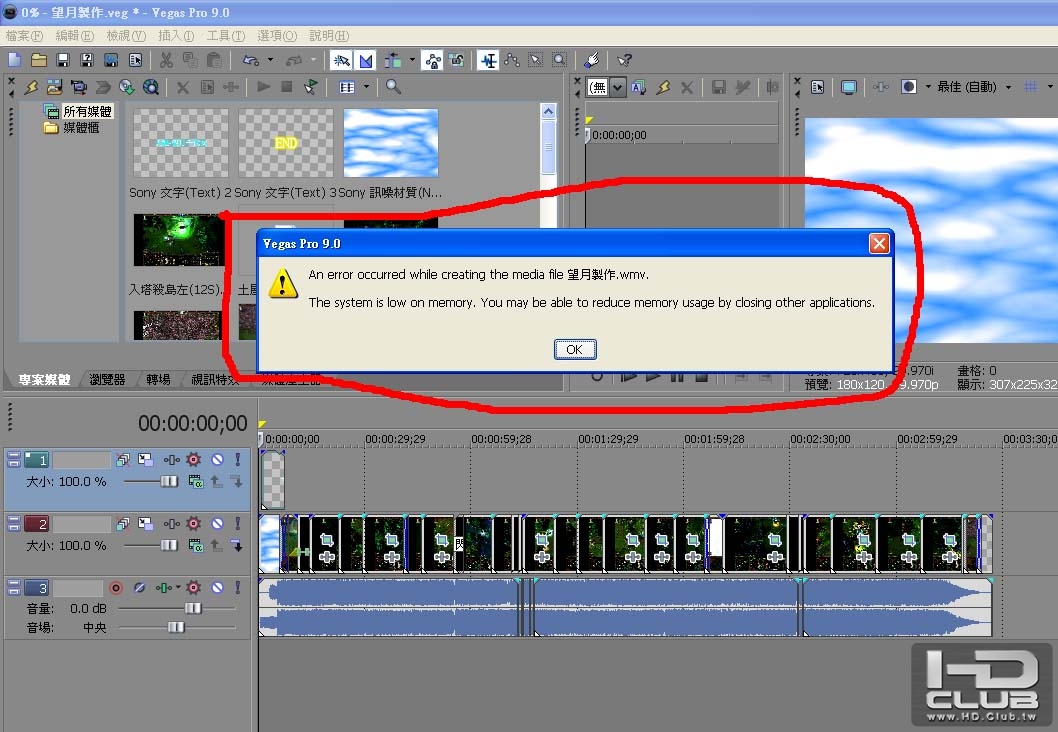Click Import Media icon in Project Media
The width and height of the screenshot is (1058, 732).
54,87
